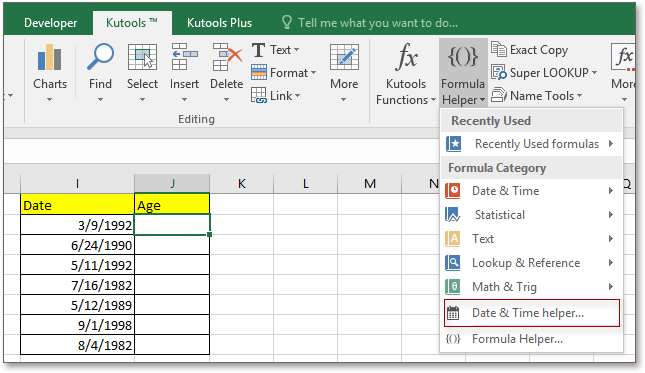
Task: Select column J header
Action: 172,183
